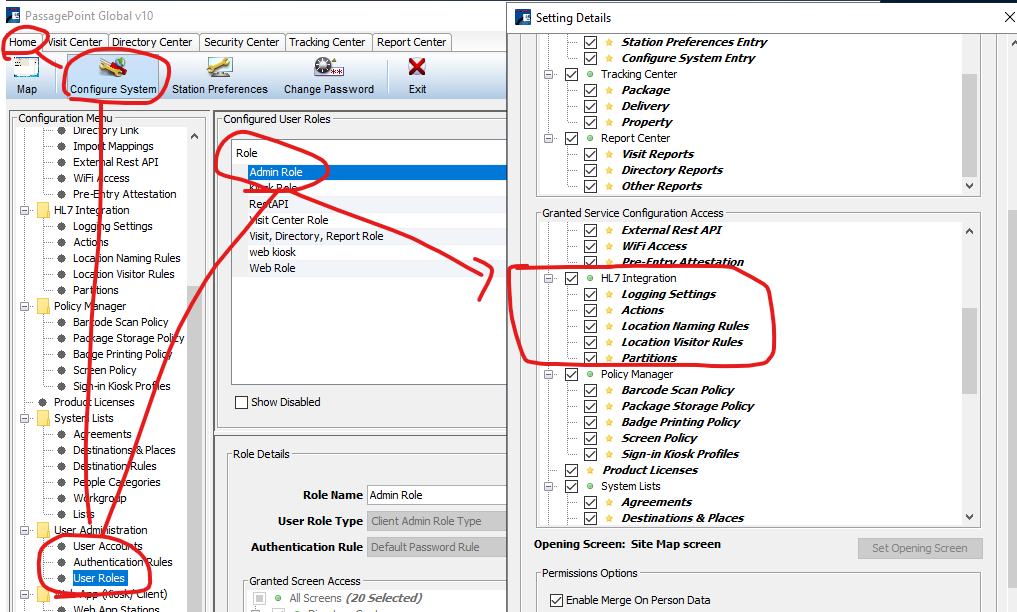
Task: Open User Accounts in the configuration menu
Action: pos(107,547)
